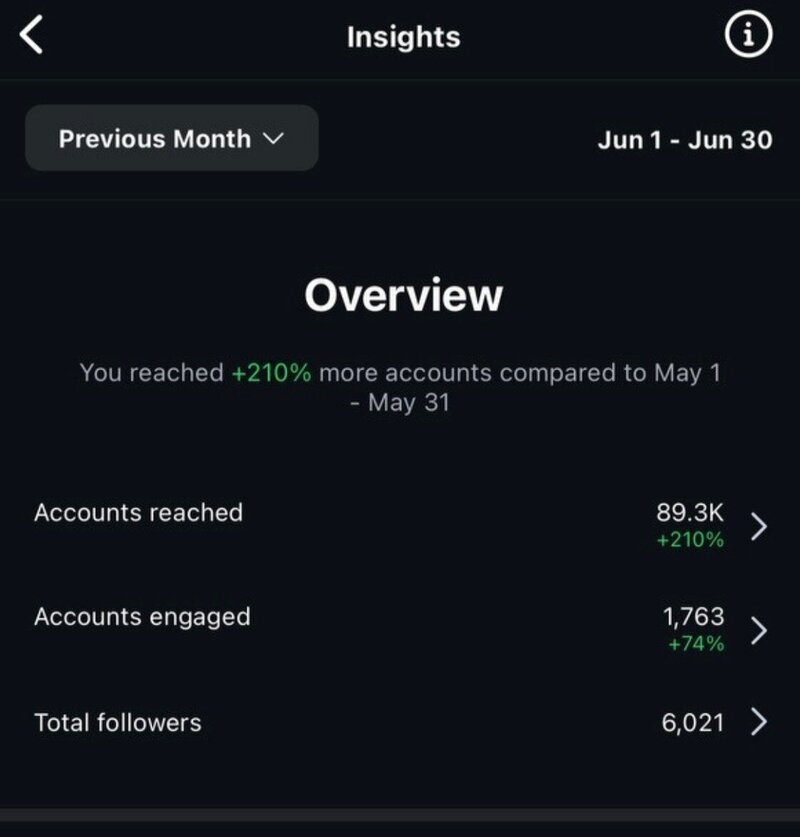Tap the 1,763 accounts engaged value
800x837 pixels.
point(693,617)
